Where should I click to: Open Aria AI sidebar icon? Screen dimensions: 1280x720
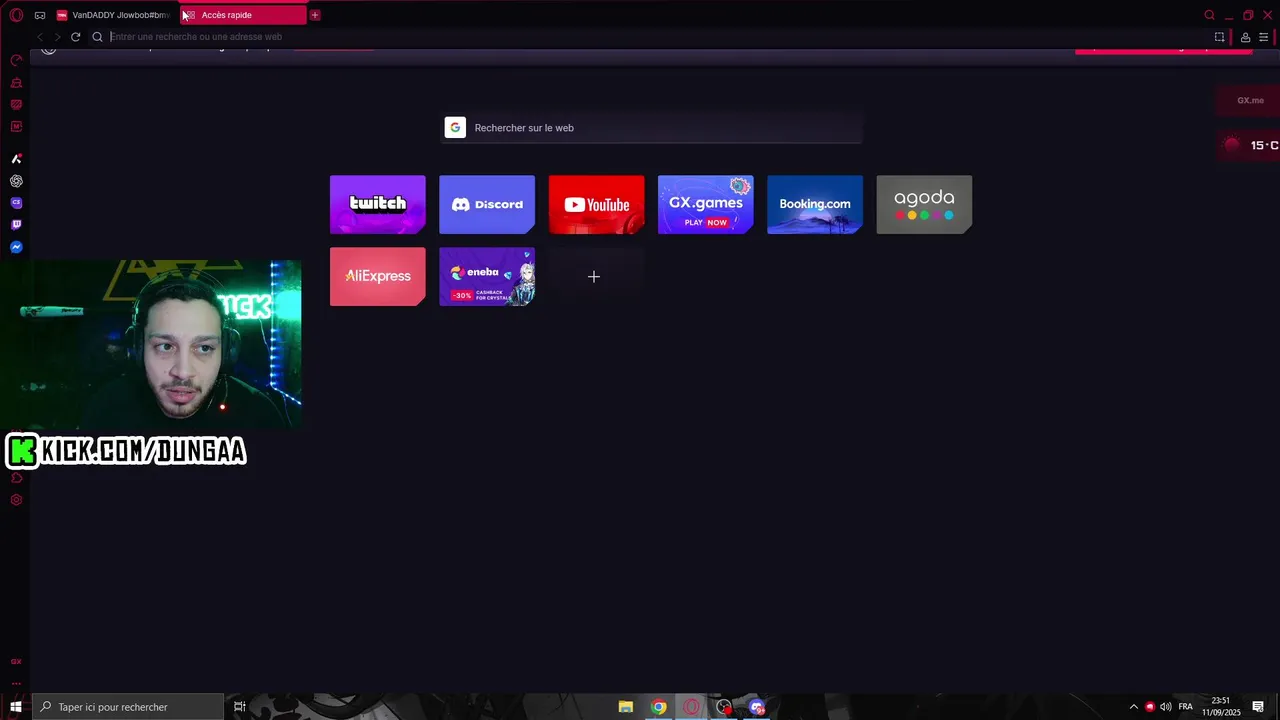click(x=16, y=159)
